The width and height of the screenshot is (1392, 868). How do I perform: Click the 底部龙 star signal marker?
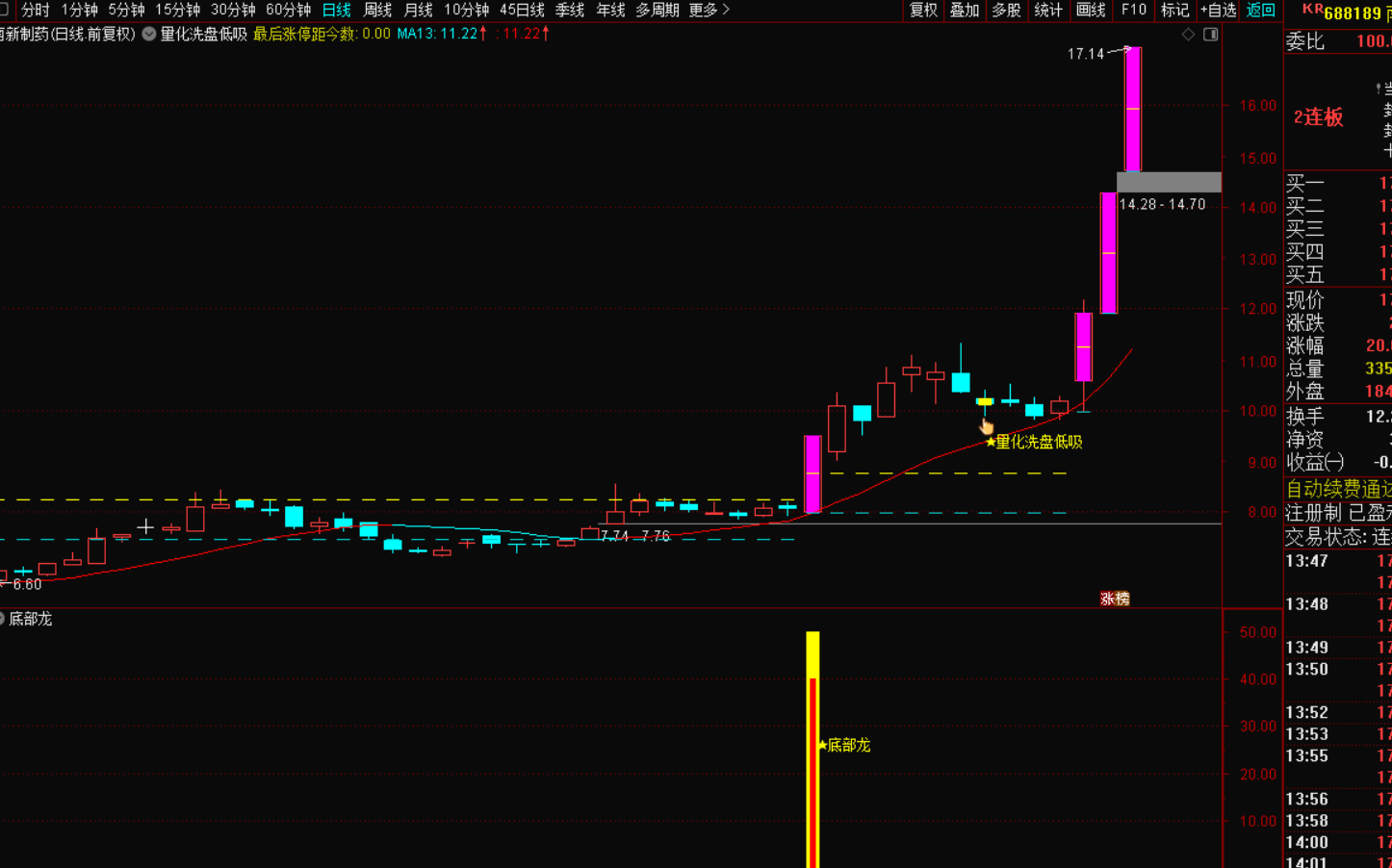click(x=822, y=745)
